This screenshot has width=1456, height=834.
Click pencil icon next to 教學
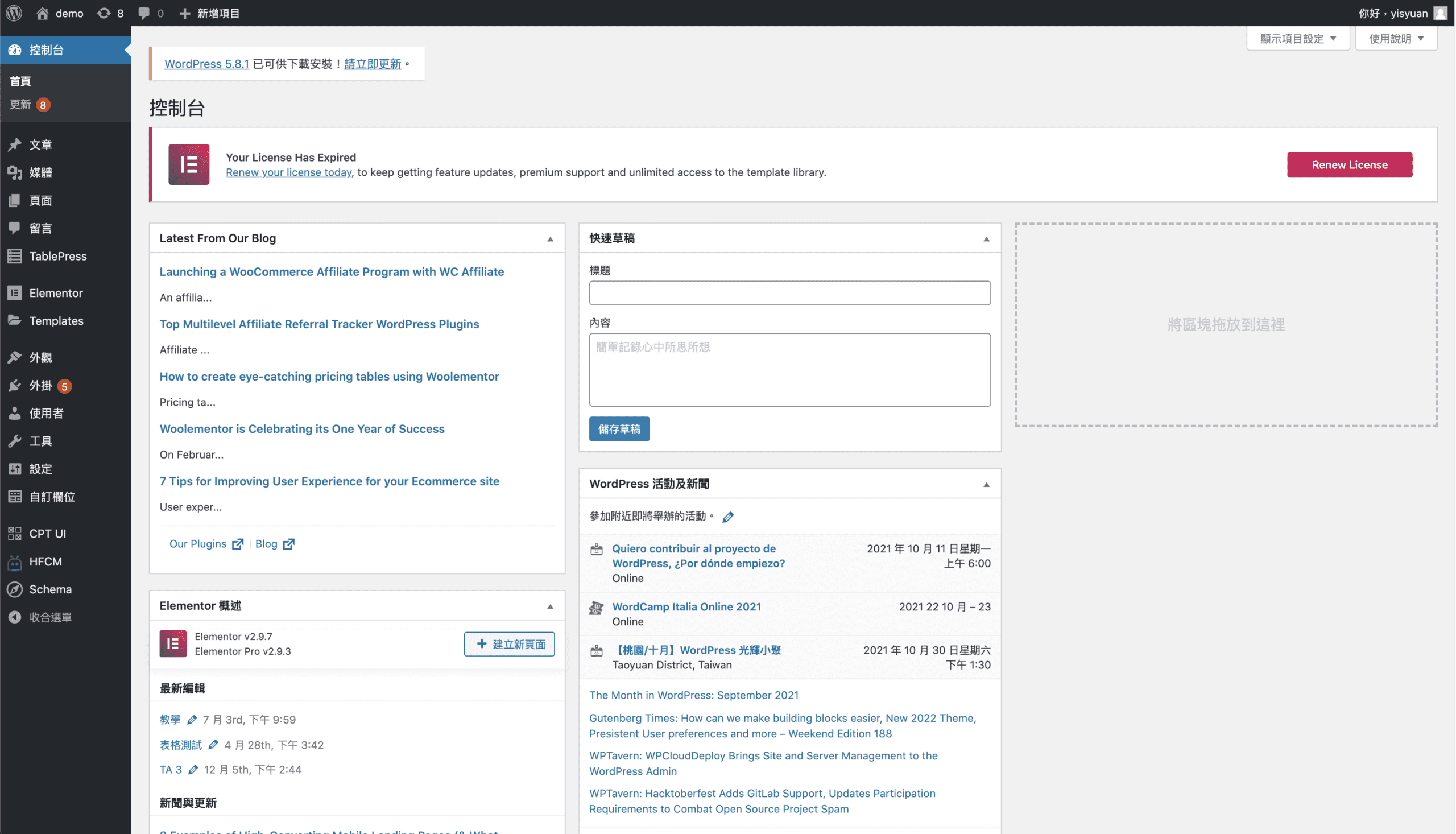point(192,720)
